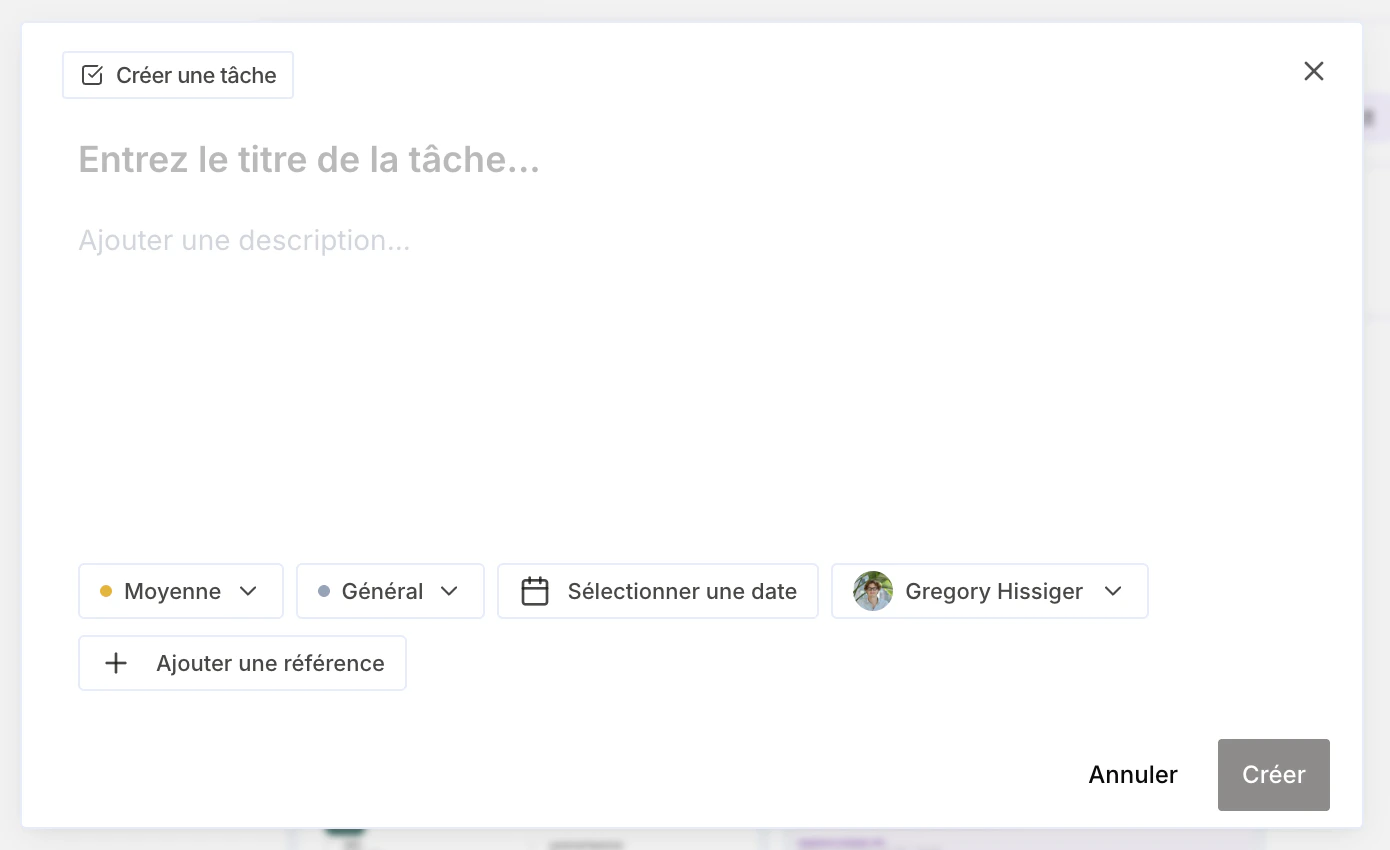Open the Gregory Hissiger assignee dropdown

coord(990,591)
